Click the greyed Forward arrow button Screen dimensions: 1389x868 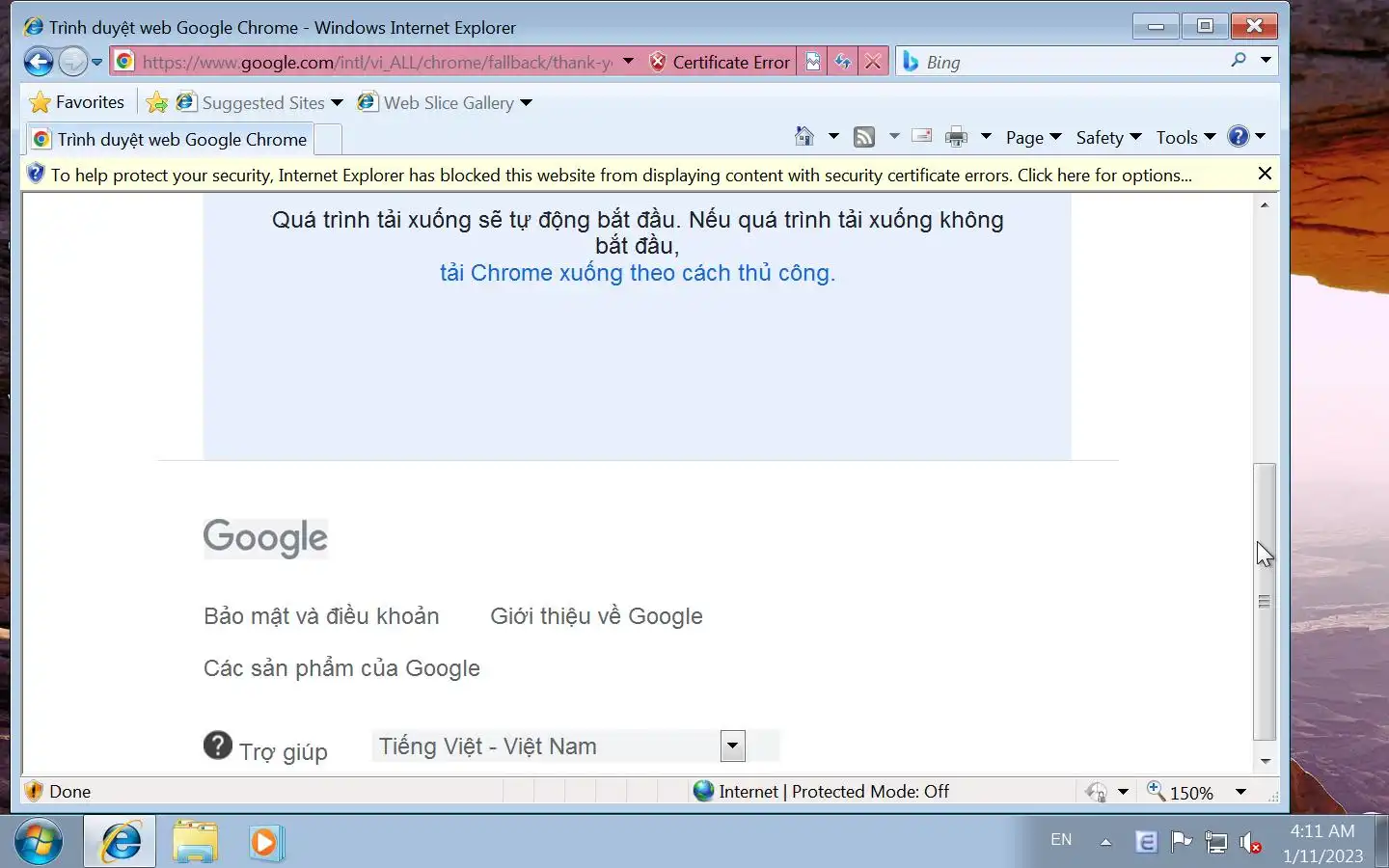coord(73,62)
